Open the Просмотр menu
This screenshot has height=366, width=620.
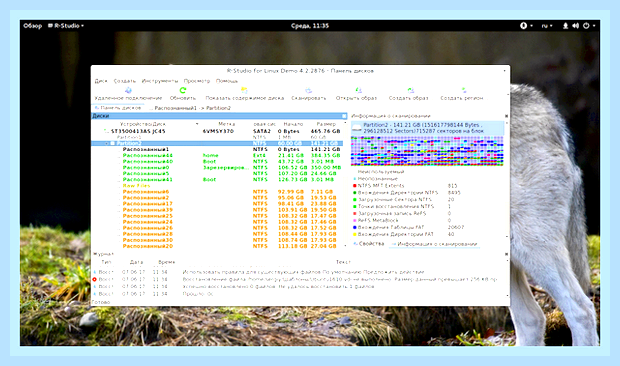coord(197,81)
